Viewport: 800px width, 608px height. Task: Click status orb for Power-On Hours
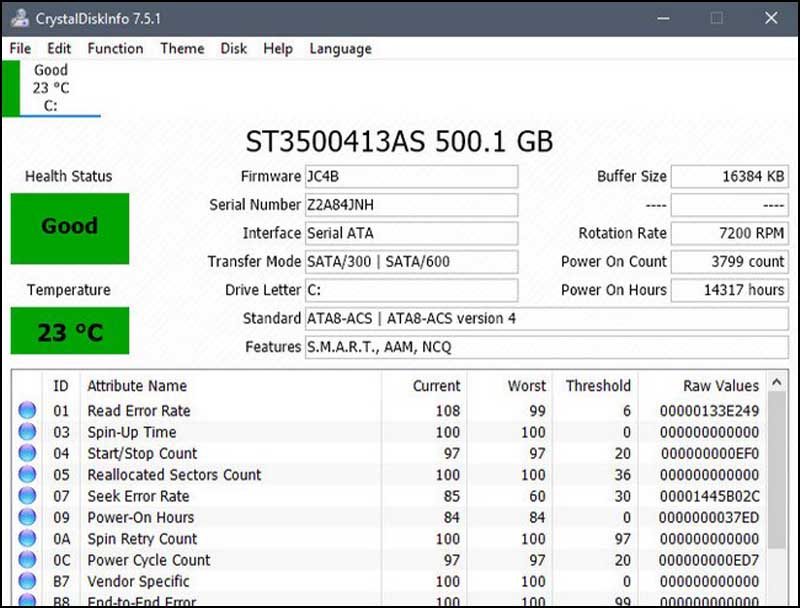tap(27, 517)
